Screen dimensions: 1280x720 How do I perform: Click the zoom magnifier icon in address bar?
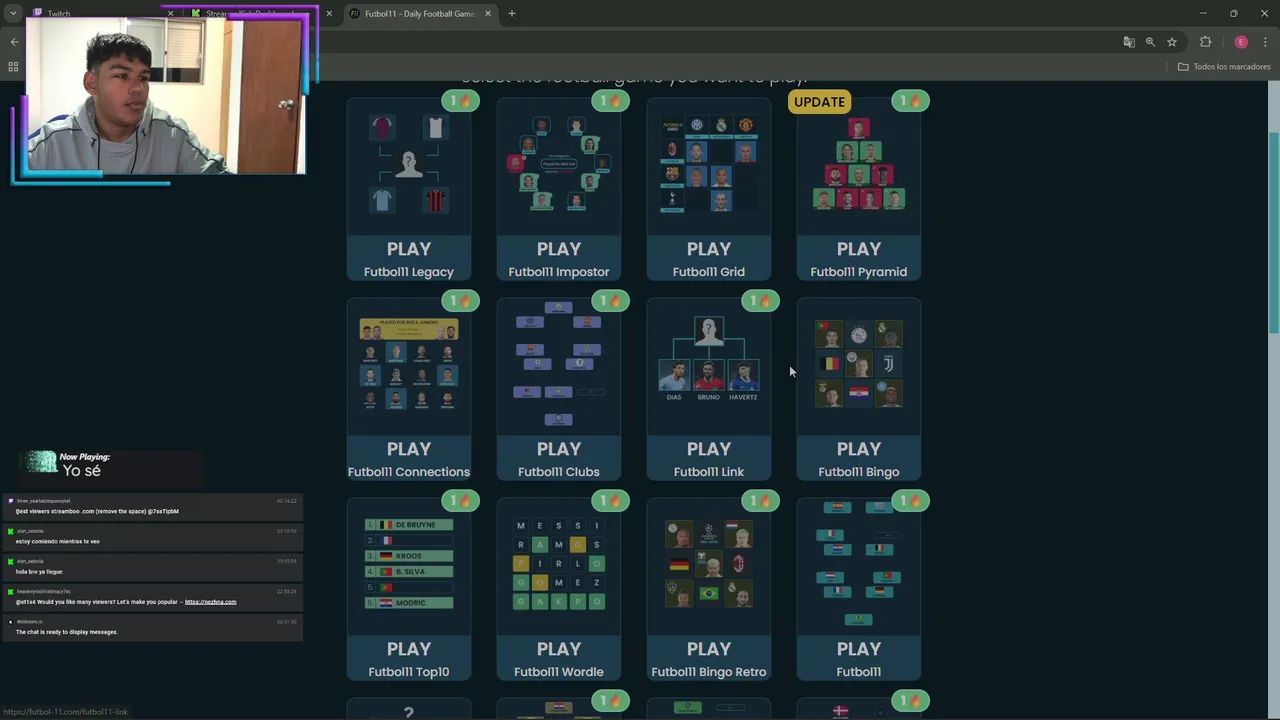pyautogui.click(x=1150, y=42)
